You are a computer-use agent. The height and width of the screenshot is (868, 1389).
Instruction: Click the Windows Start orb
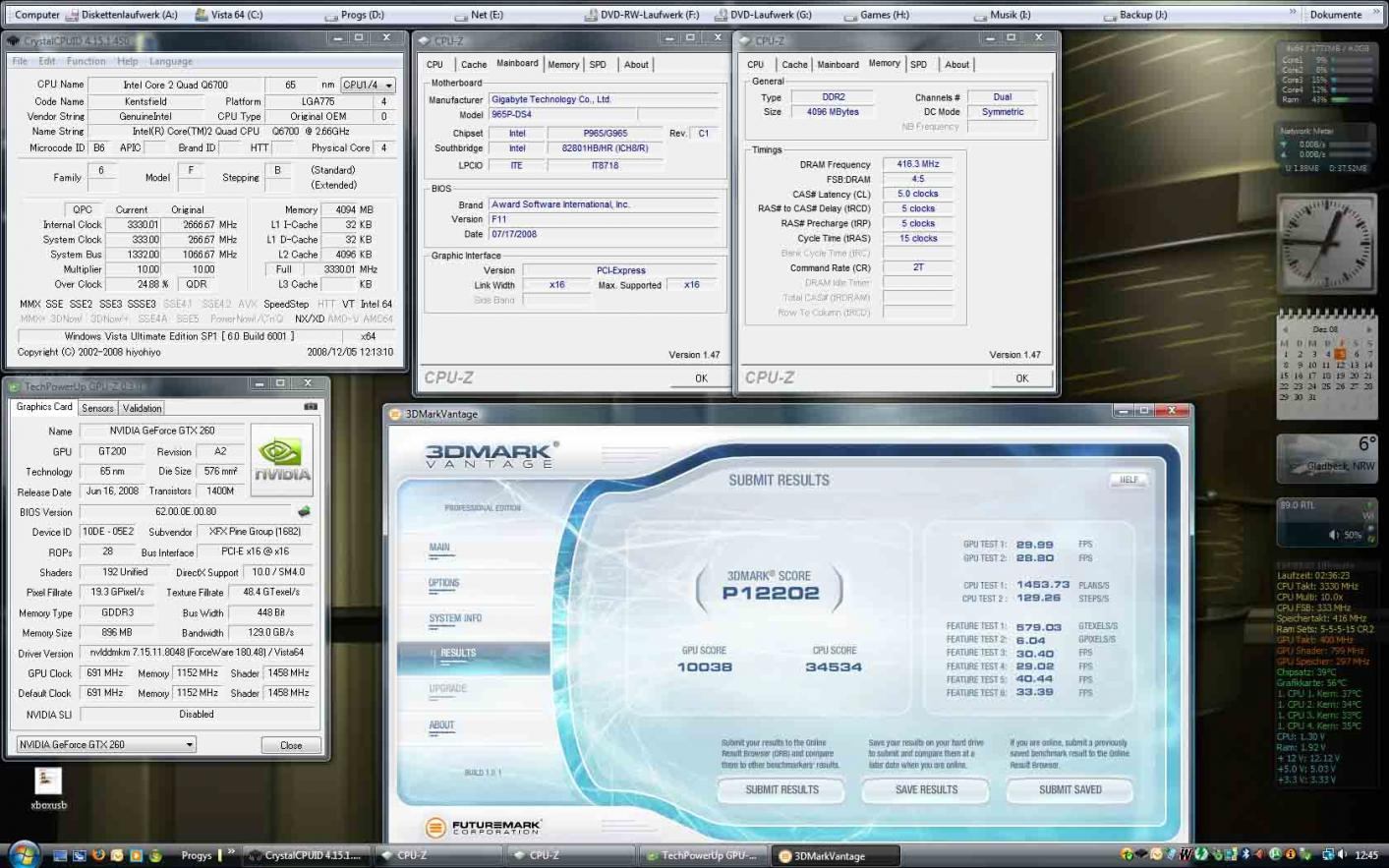click(x=24, y=854)
